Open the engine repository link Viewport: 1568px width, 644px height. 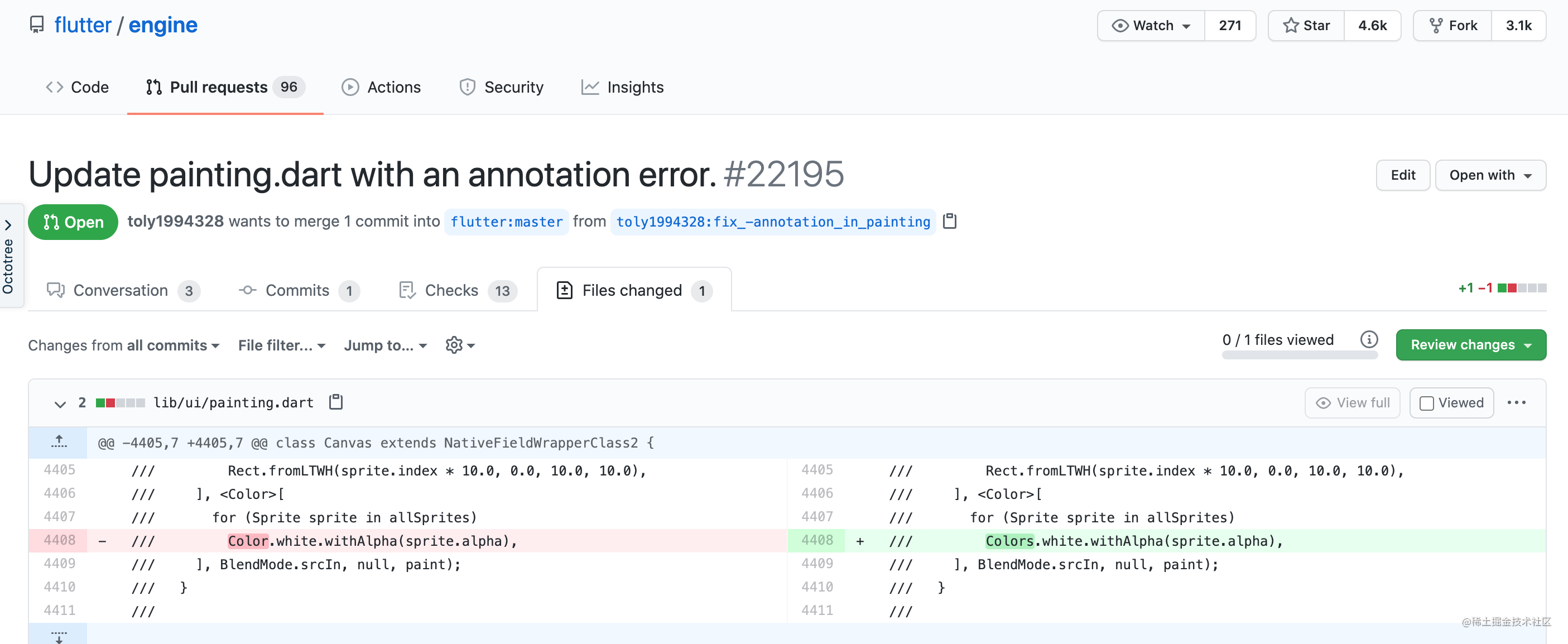click(x=162, y=25)
